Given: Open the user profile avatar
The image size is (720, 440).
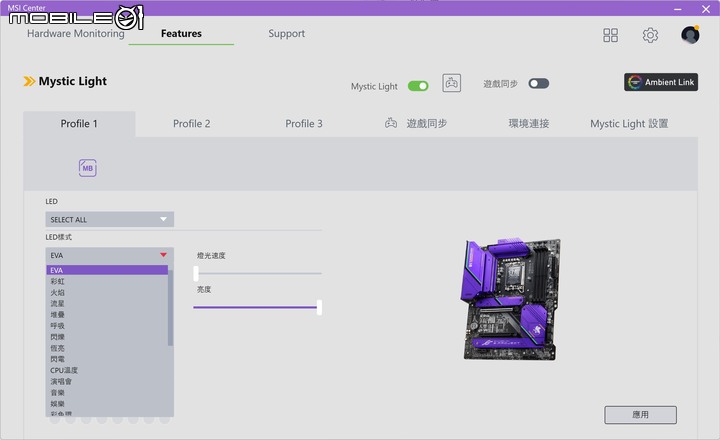Looking at the screenshot, I should [690, 34].
